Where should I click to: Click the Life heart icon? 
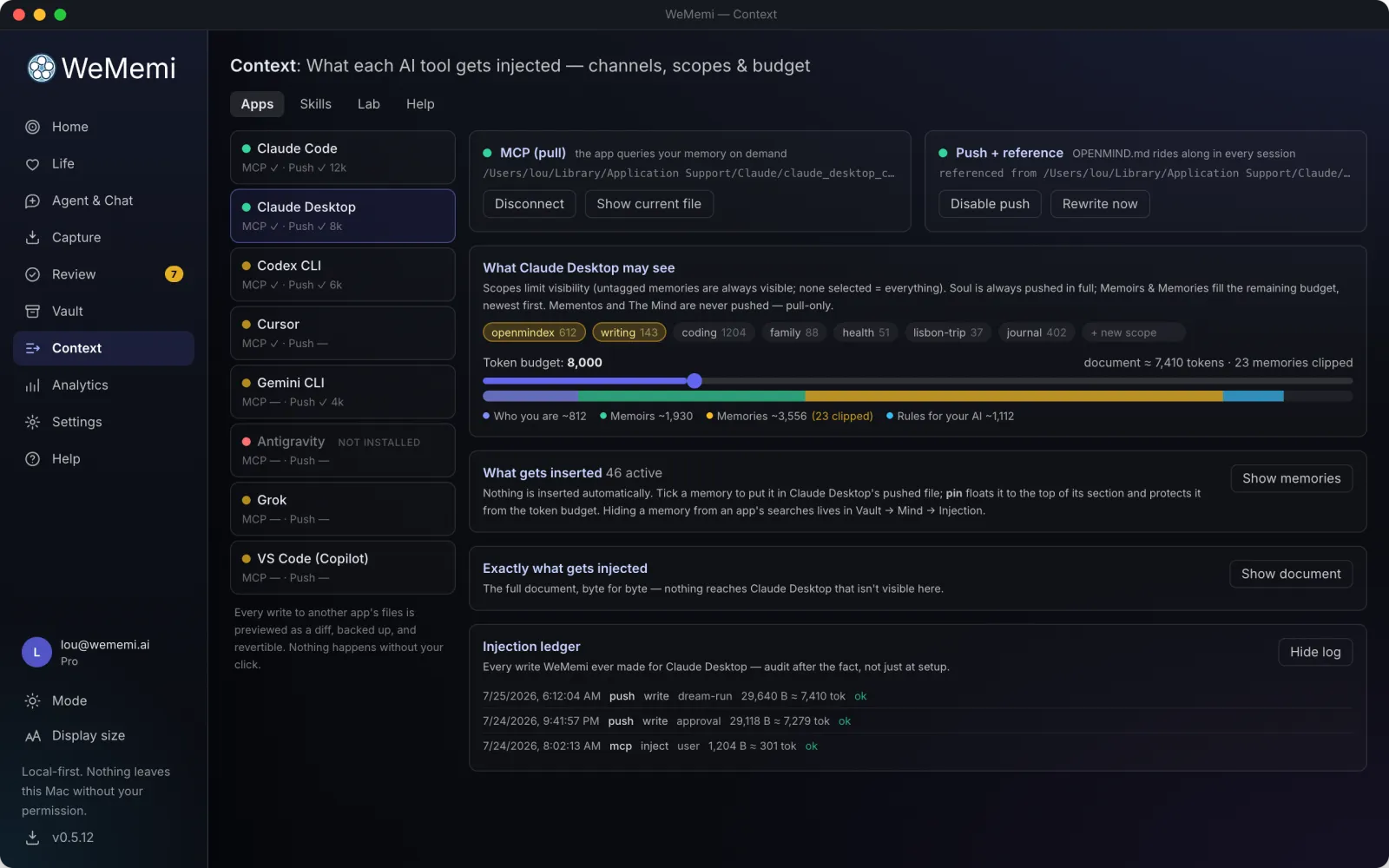click(x=33, y=164)
